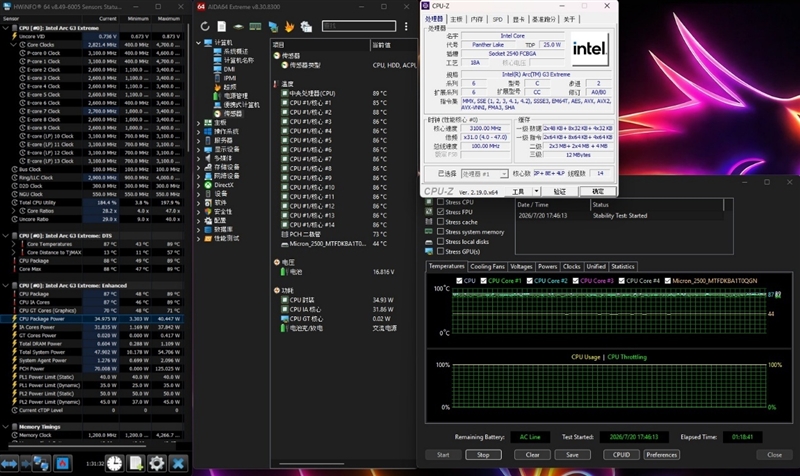Click the AIDA64 horizontal scrollbar at bottom
This screenshot has width=800, height=476.
[312, 464]
